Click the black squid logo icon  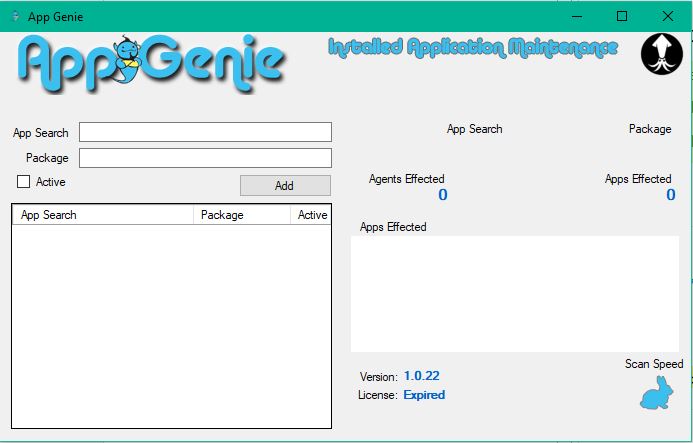[661, 53]
